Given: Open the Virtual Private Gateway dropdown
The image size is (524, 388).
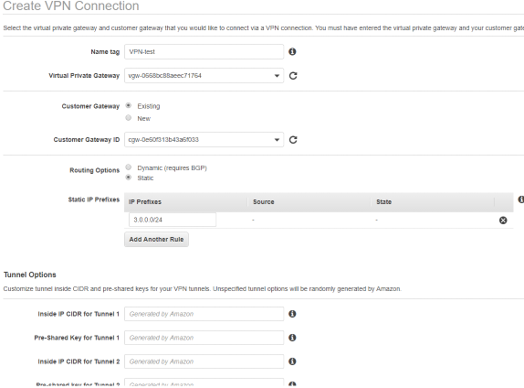Looking at the screenshot, I should pos(204,76).
